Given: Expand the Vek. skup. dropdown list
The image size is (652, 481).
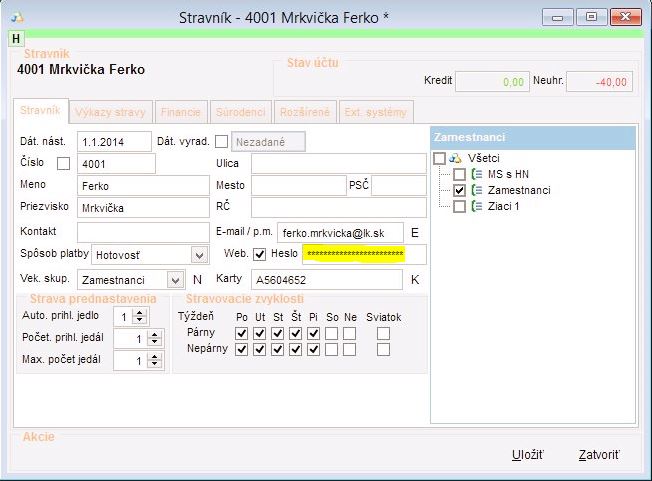Looking at the screenshot, I should click(x=176, y=280).
